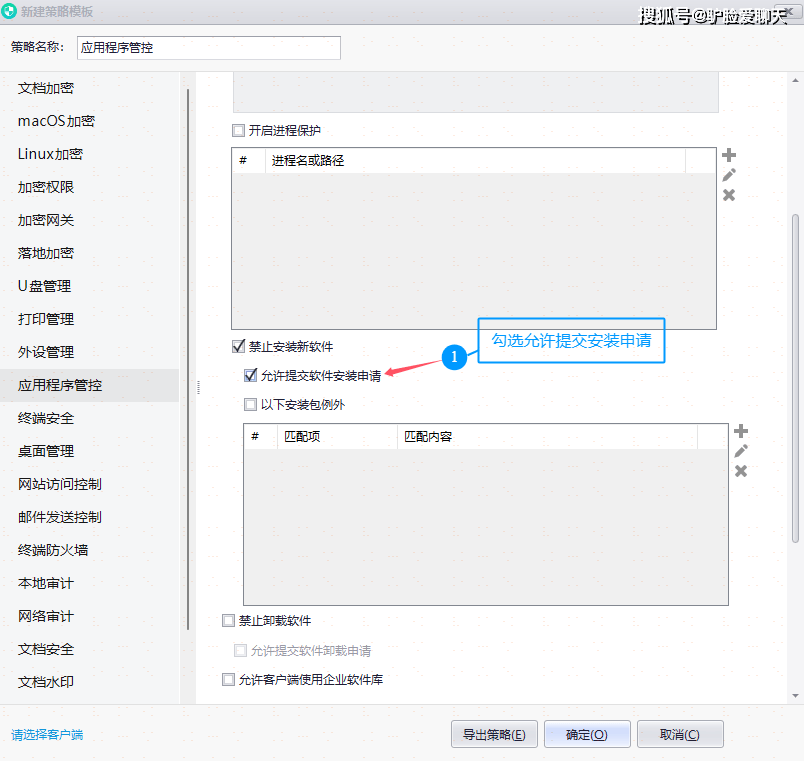
Task: Open 网站访问控制 section
Action: tap(90, 484)
